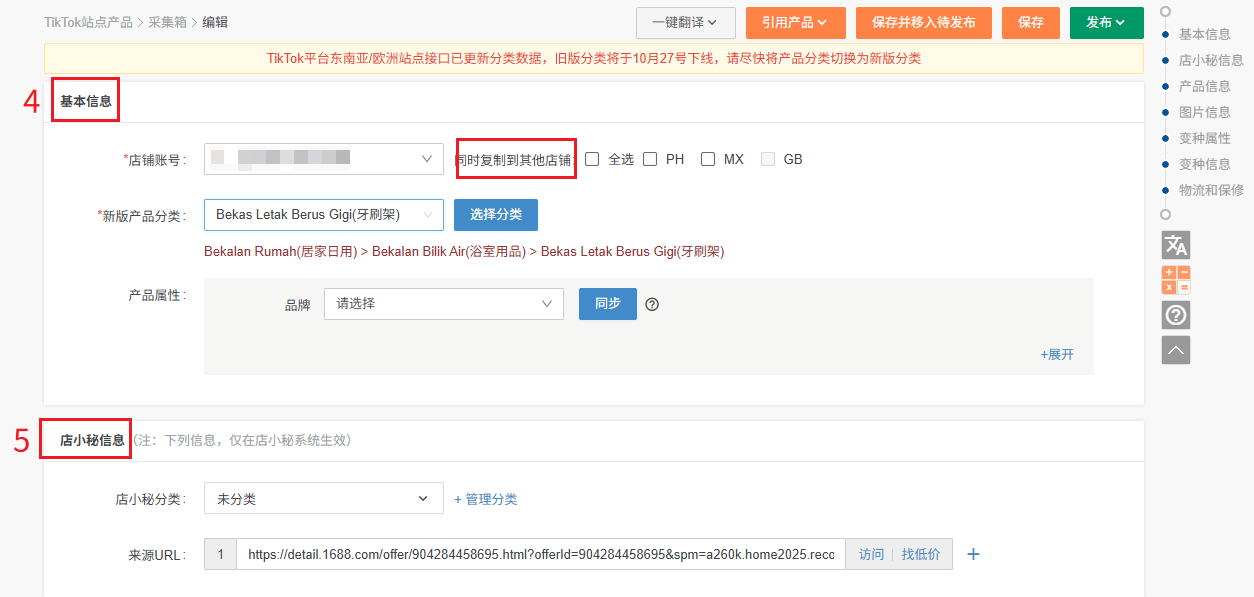Jump to 产品信息 in side navigation

(1204, 86)
